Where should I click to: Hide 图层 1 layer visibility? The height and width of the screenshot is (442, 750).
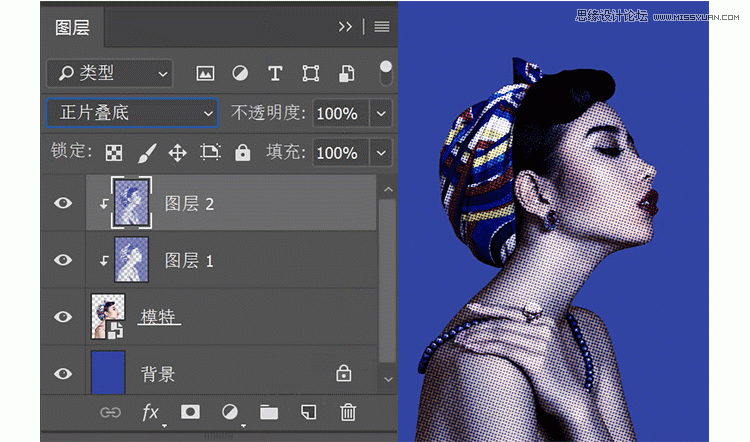pyautogui.click(x=63, y=260)
